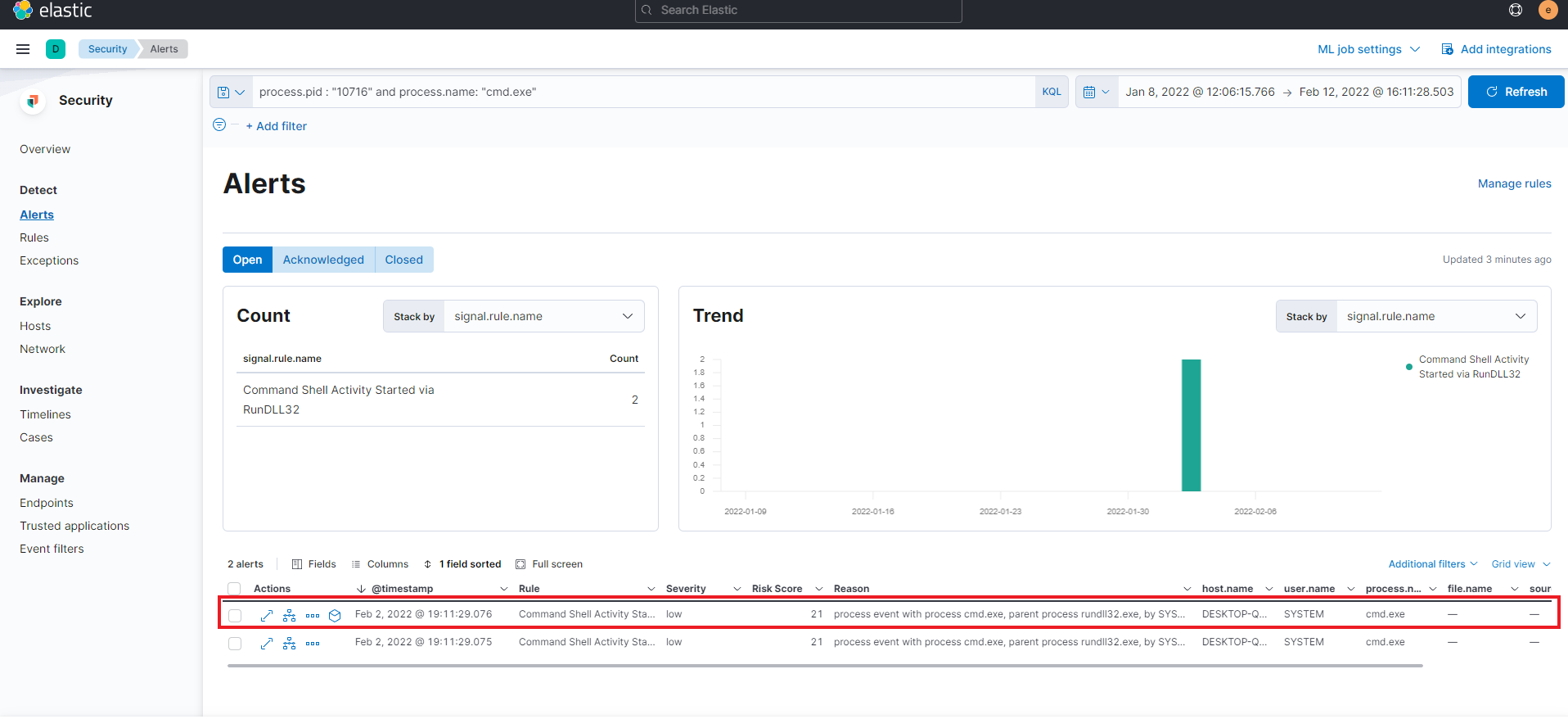Open more actions for first alert row
1568x728 pixels.
pyautogui.click(x=313, y=615)
